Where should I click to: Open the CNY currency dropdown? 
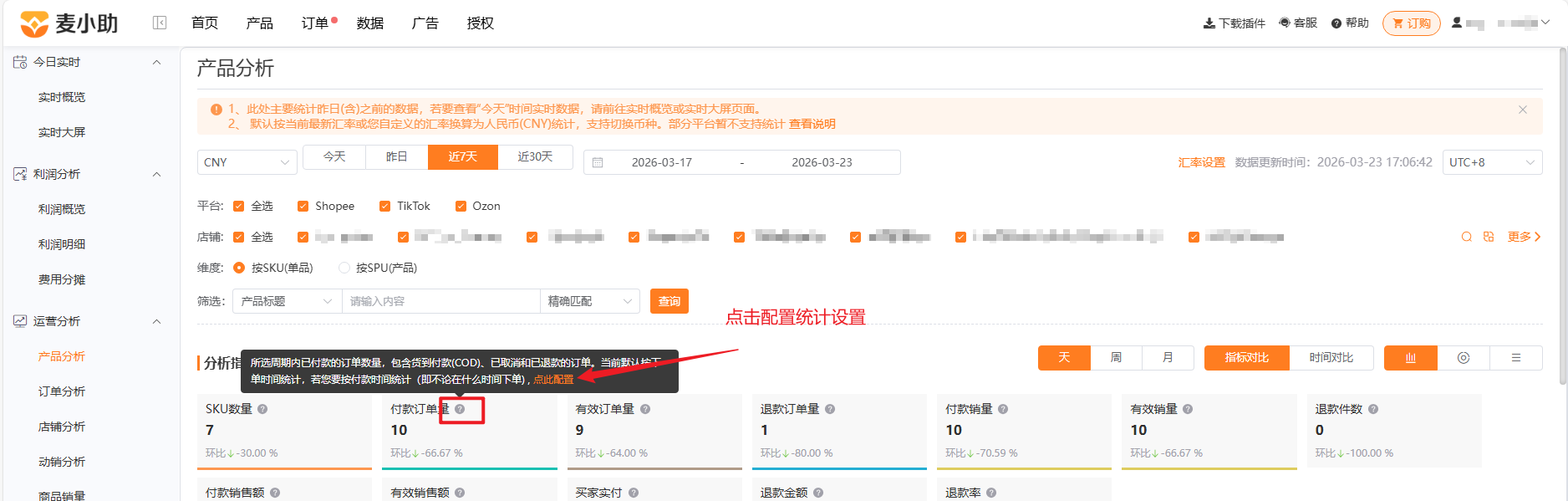point(247,162)
